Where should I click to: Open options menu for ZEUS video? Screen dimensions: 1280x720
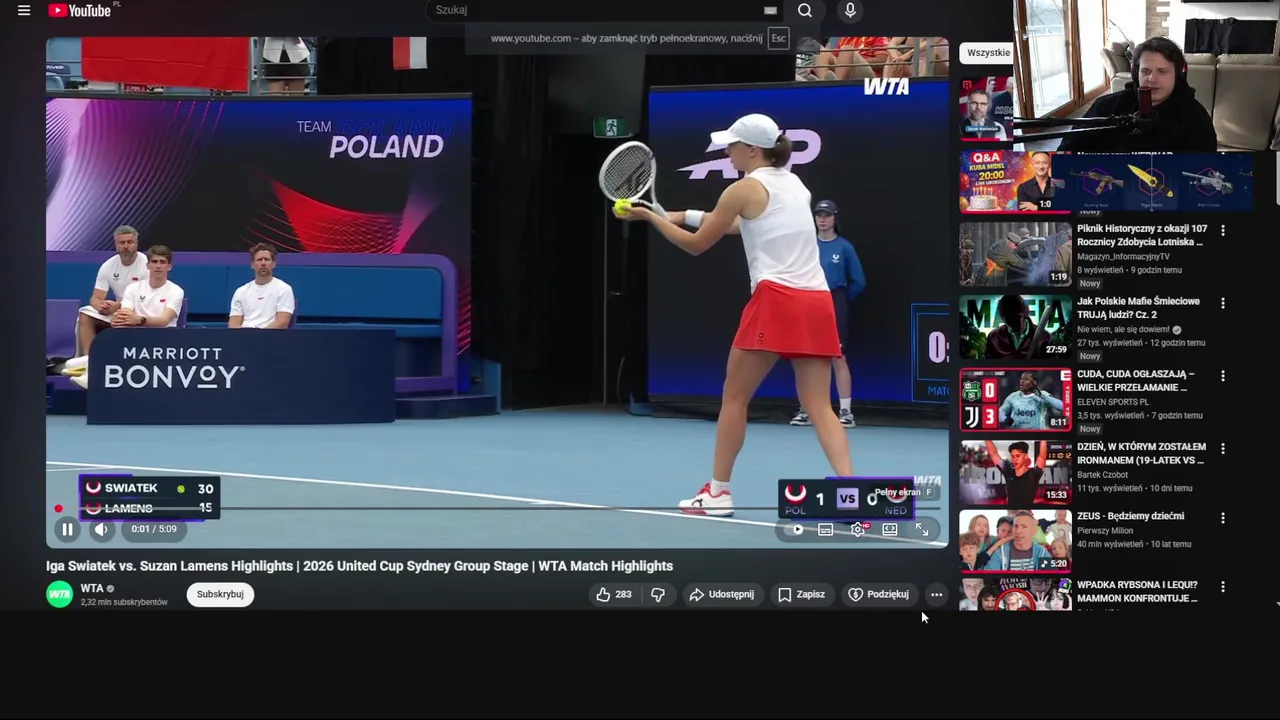(1222, 518)
